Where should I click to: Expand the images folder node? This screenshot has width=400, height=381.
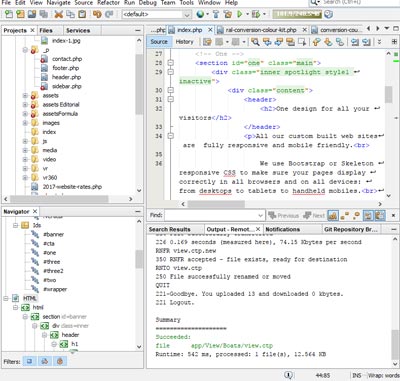(x=25, y=123)
